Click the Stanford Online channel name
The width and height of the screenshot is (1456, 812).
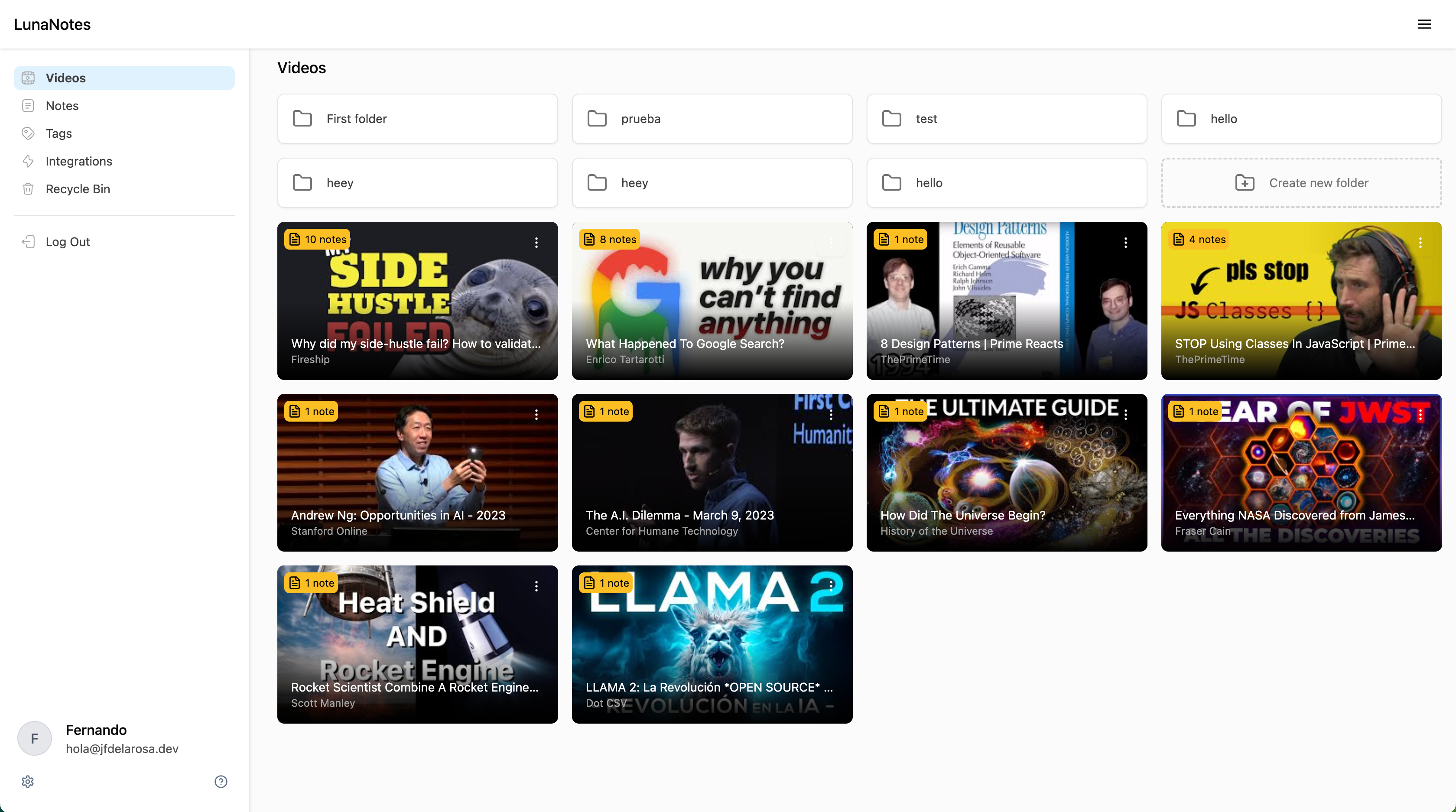tap(329, 531)
